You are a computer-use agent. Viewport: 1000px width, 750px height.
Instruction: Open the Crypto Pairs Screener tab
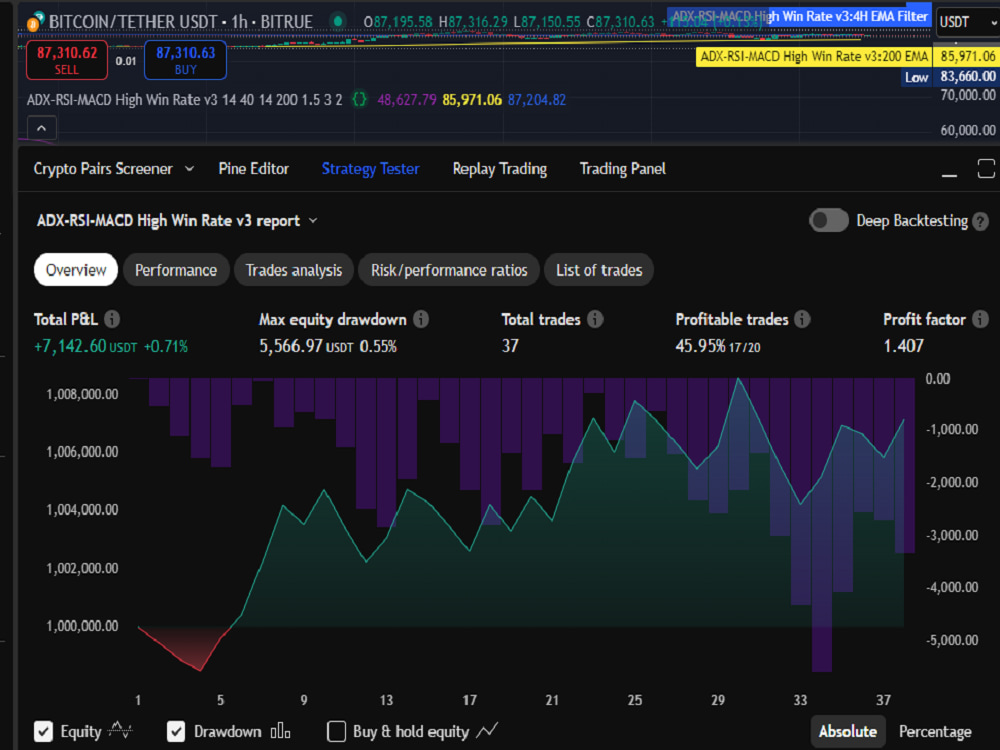pyautogui.click(x=103, y=169)
